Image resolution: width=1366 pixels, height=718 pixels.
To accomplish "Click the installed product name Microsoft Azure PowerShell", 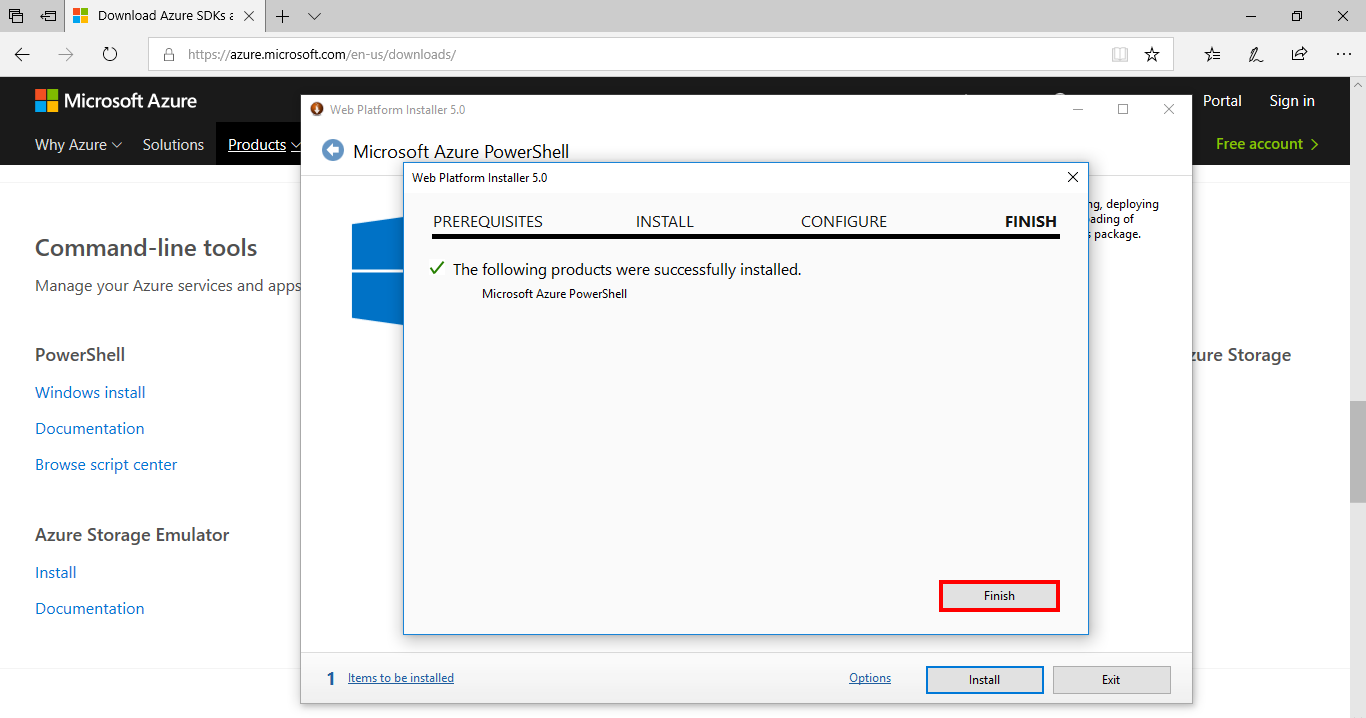I will (554, 294).
